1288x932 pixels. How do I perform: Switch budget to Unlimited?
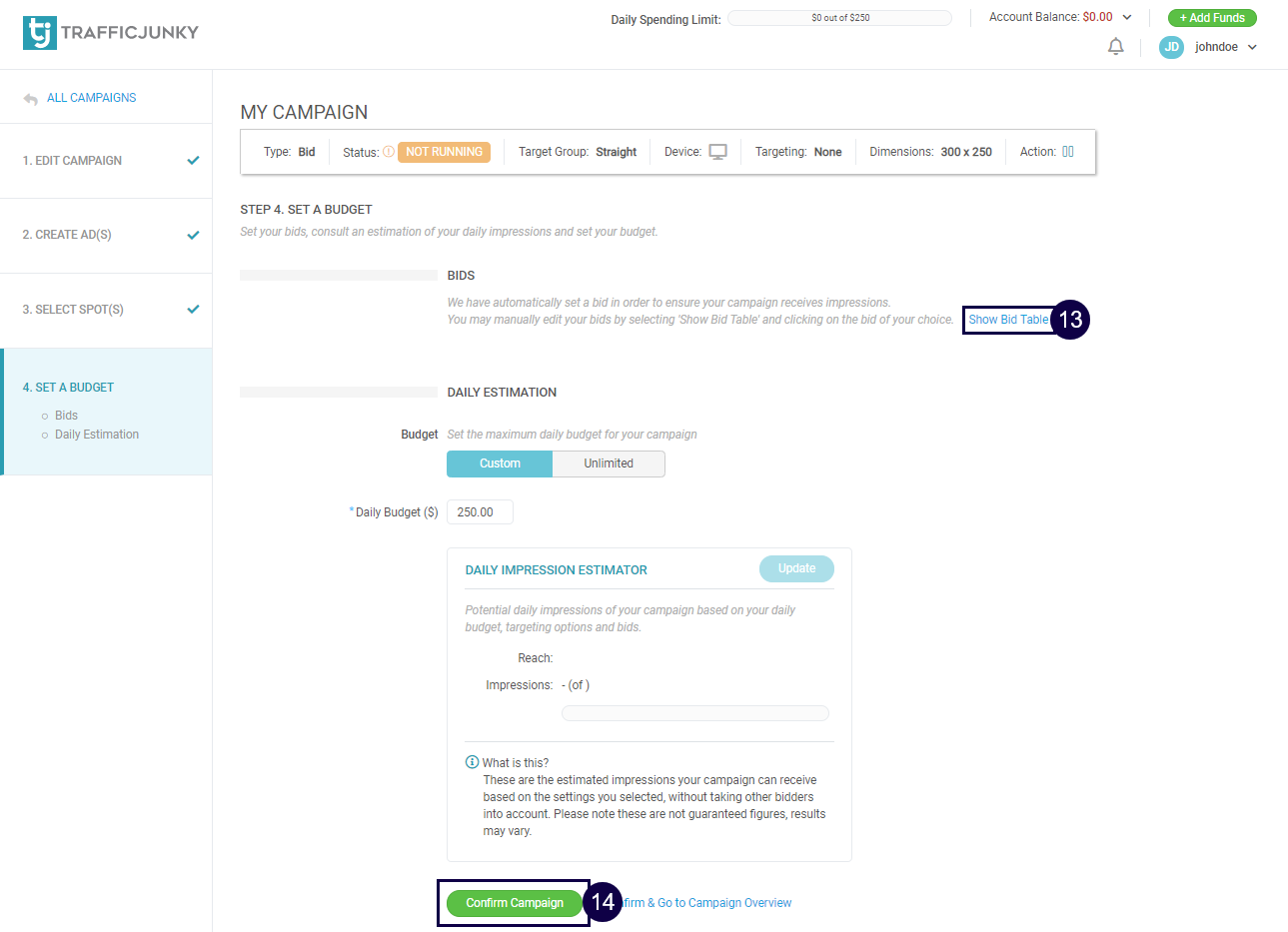tap(609, 464)
